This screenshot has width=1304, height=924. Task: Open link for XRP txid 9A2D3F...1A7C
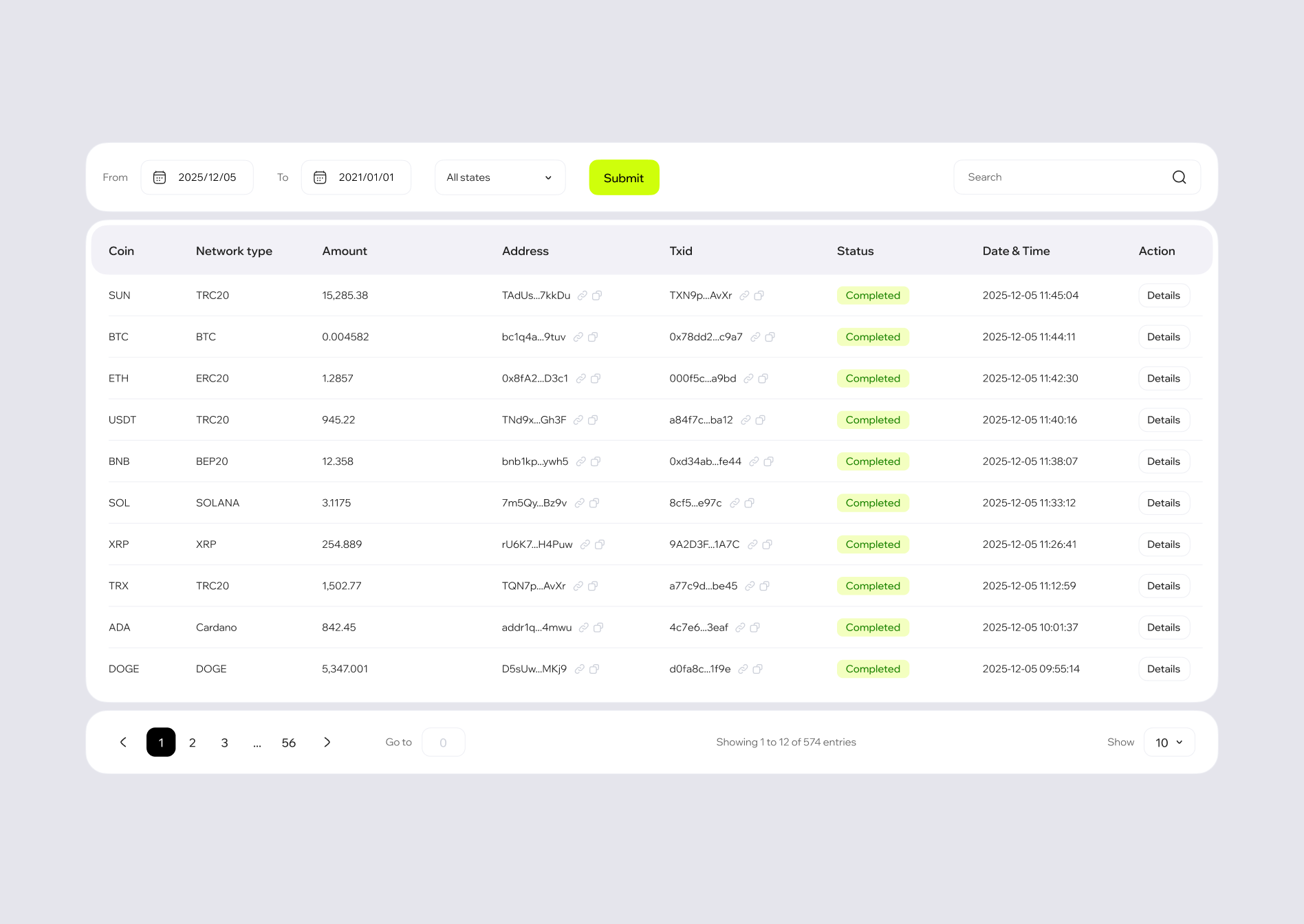(752, 544)
